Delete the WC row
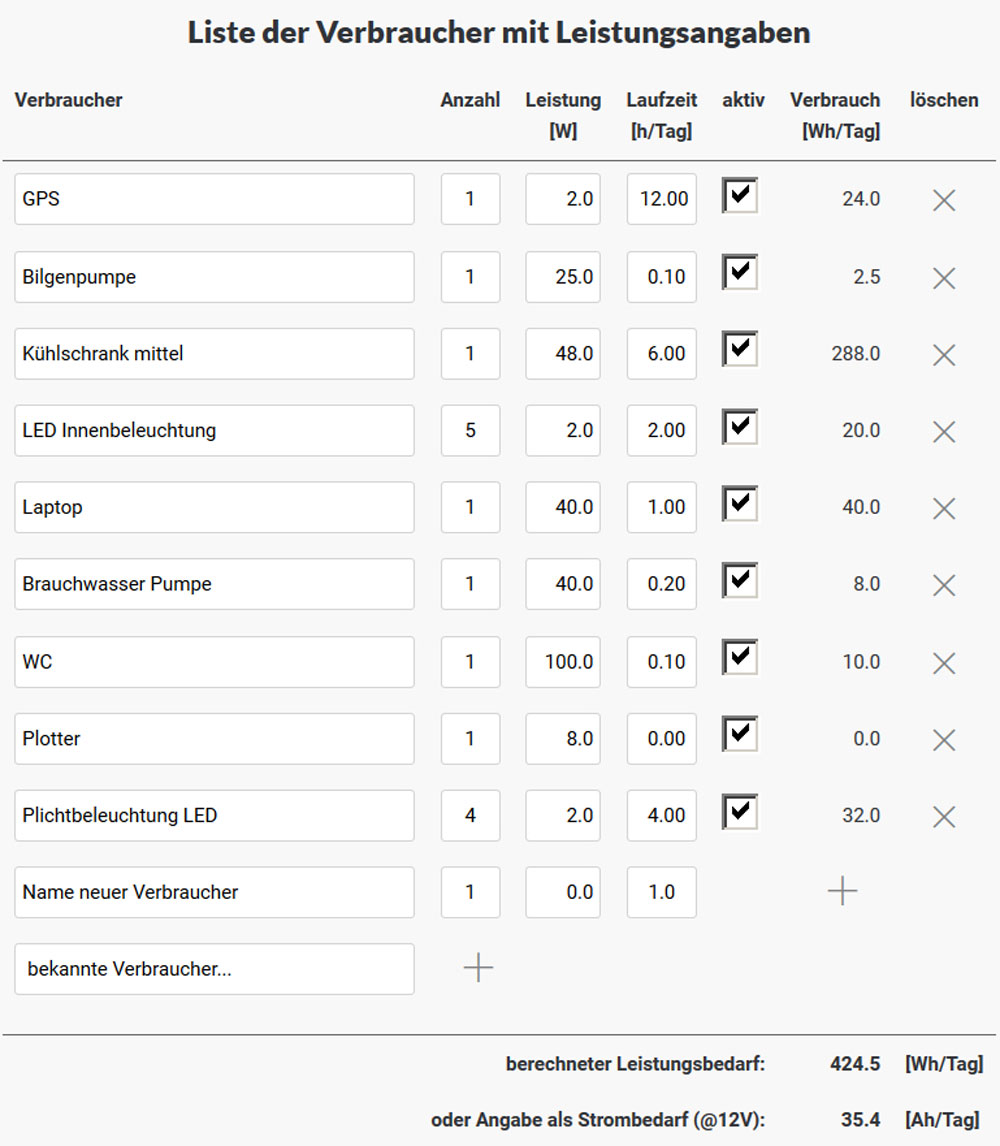 (943, 663)
